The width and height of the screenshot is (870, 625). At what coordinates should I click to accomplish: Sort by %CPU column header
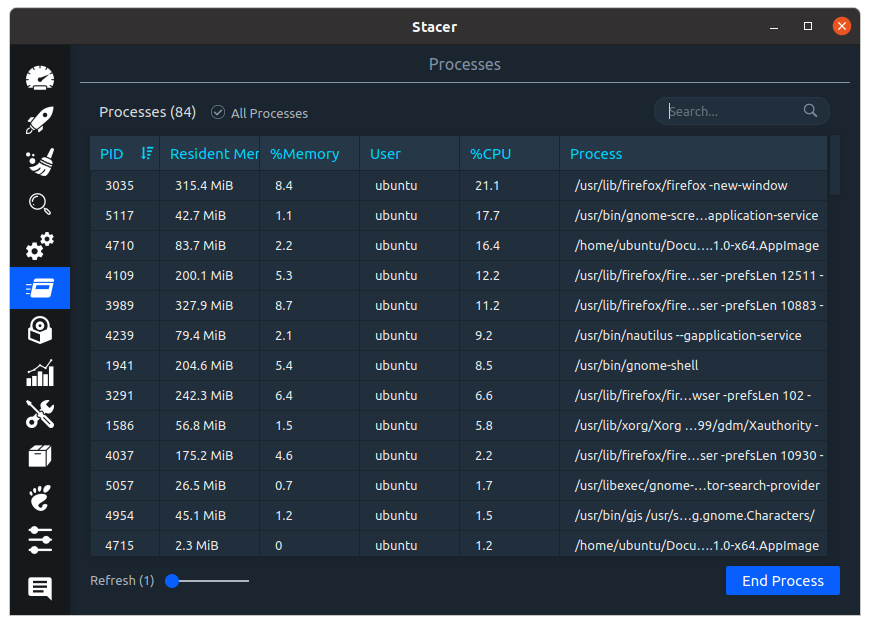tap(509, 154)
